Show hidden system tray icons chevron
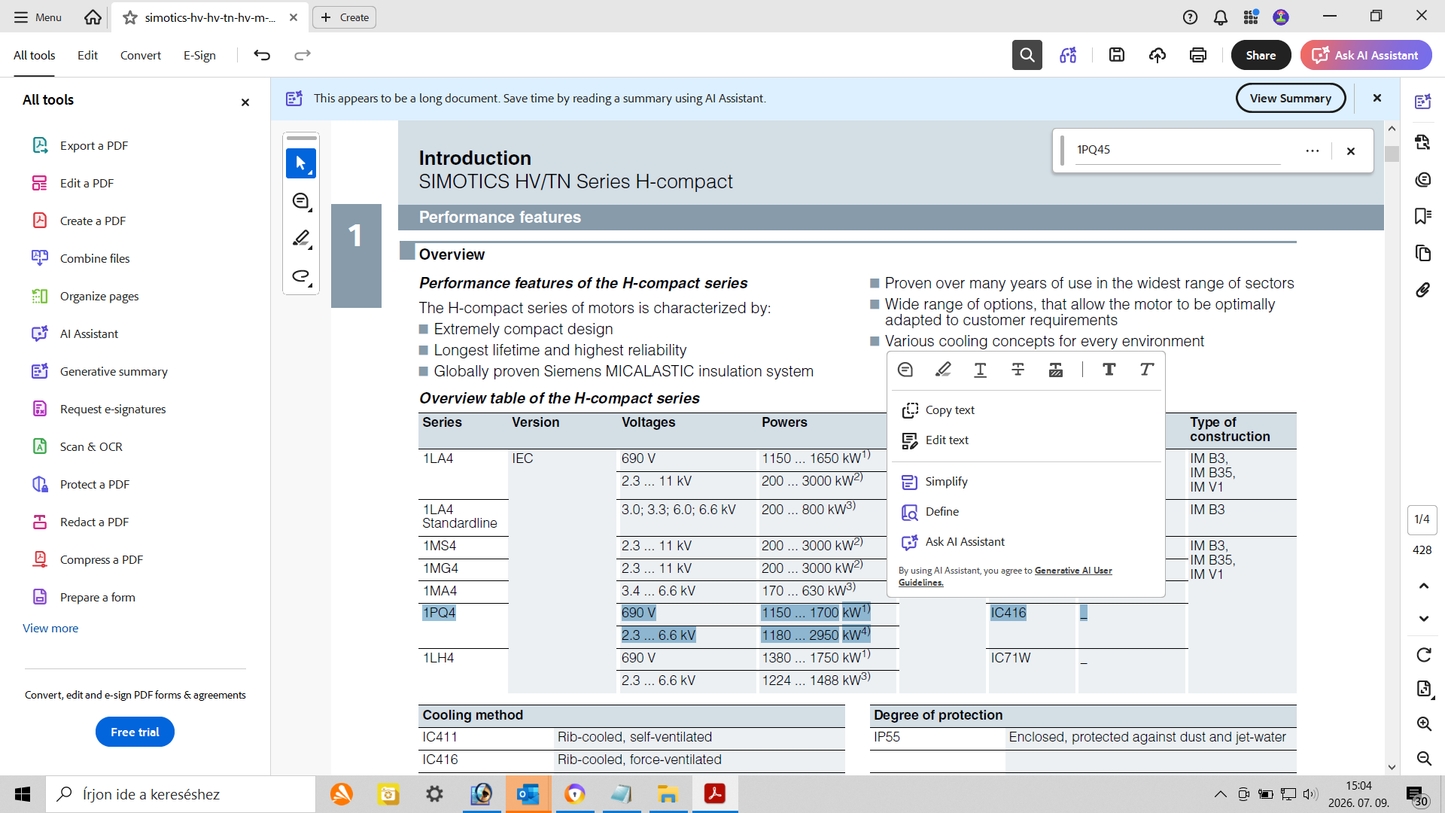The image size is (1445, 813). pyautogui.click(x=1220, y=794)
